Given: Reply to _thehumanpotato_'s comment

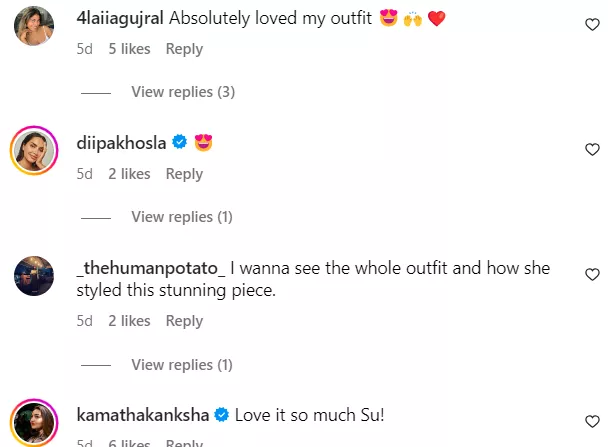Looking at the screenshot, I should pos(184,321).
